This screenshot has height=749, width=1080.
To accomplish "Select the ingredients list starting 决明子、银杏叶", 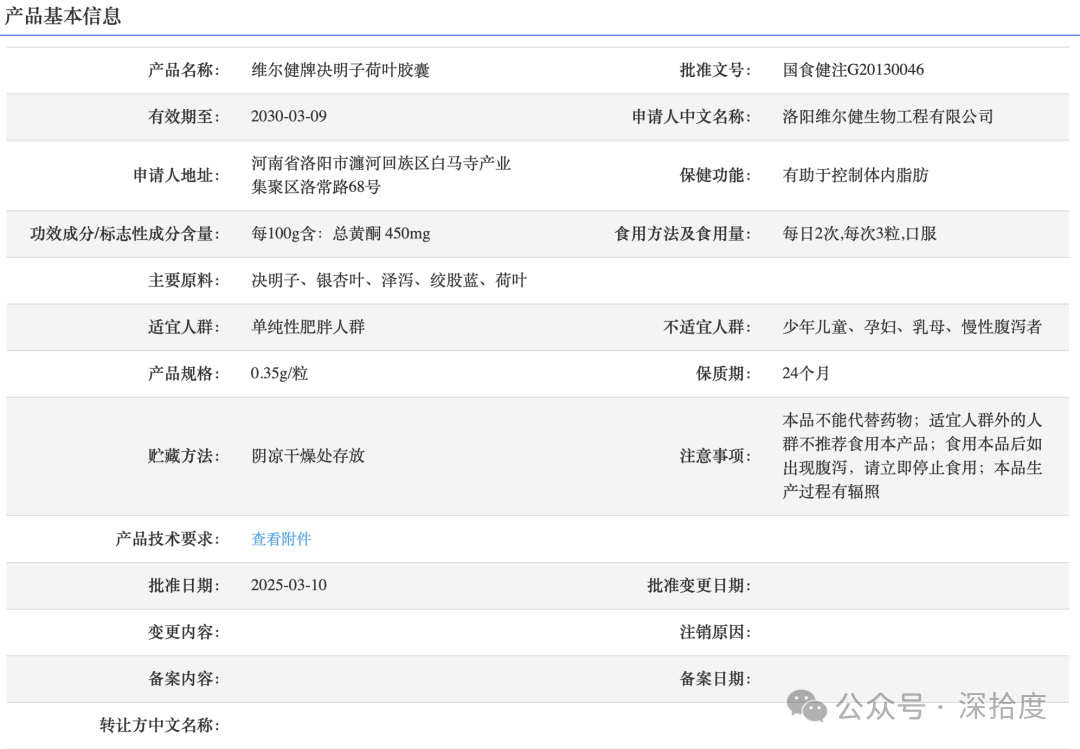I will coord(389,280).
